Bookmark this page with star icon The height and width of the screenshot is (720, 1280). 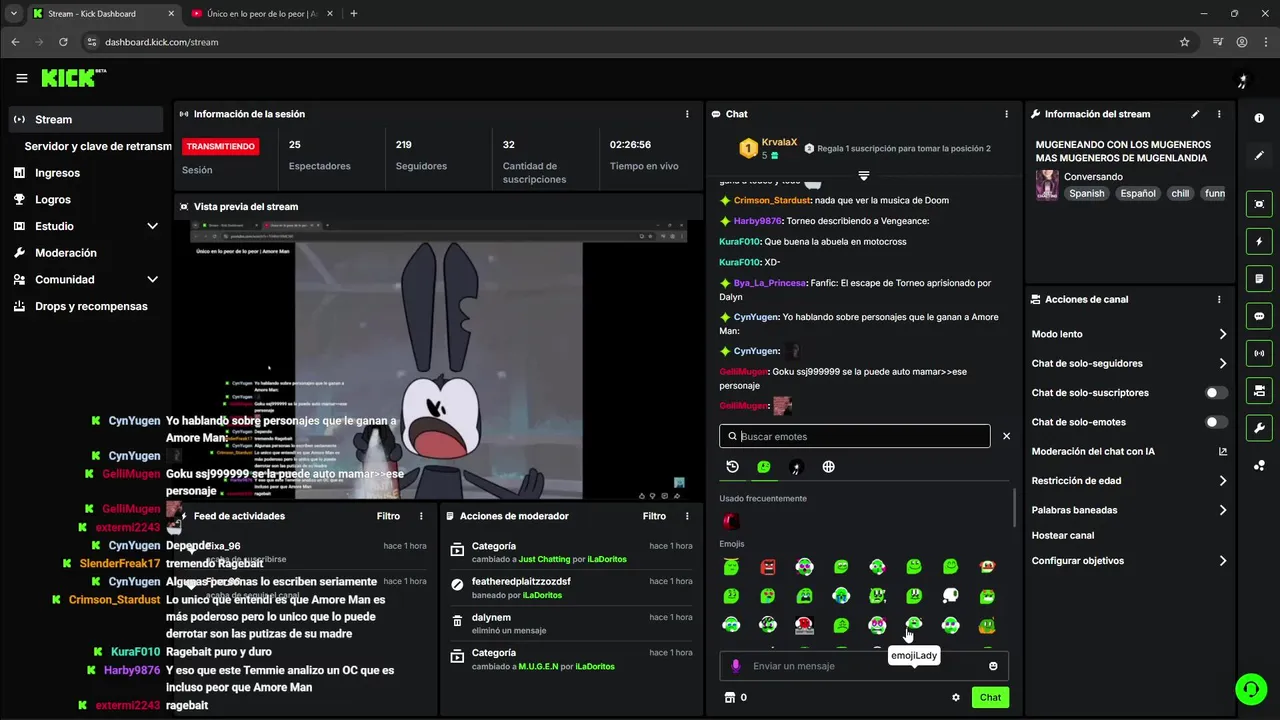1185,42
